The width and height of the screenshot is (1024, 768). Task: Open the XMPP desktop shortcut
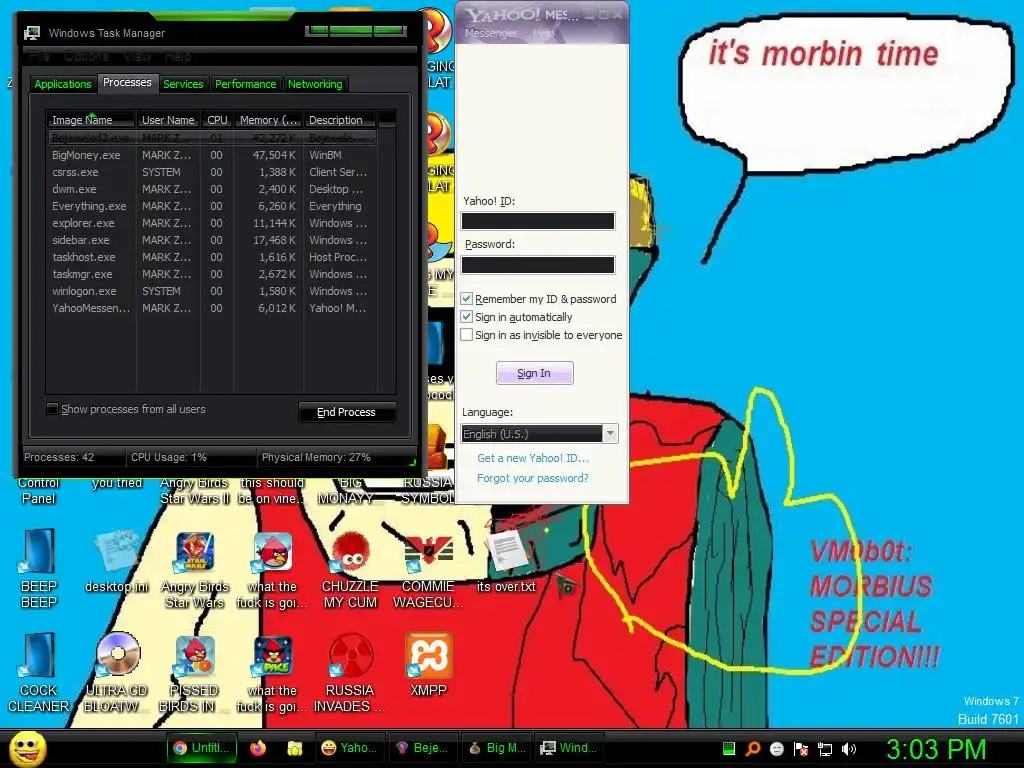click(428, 665)
